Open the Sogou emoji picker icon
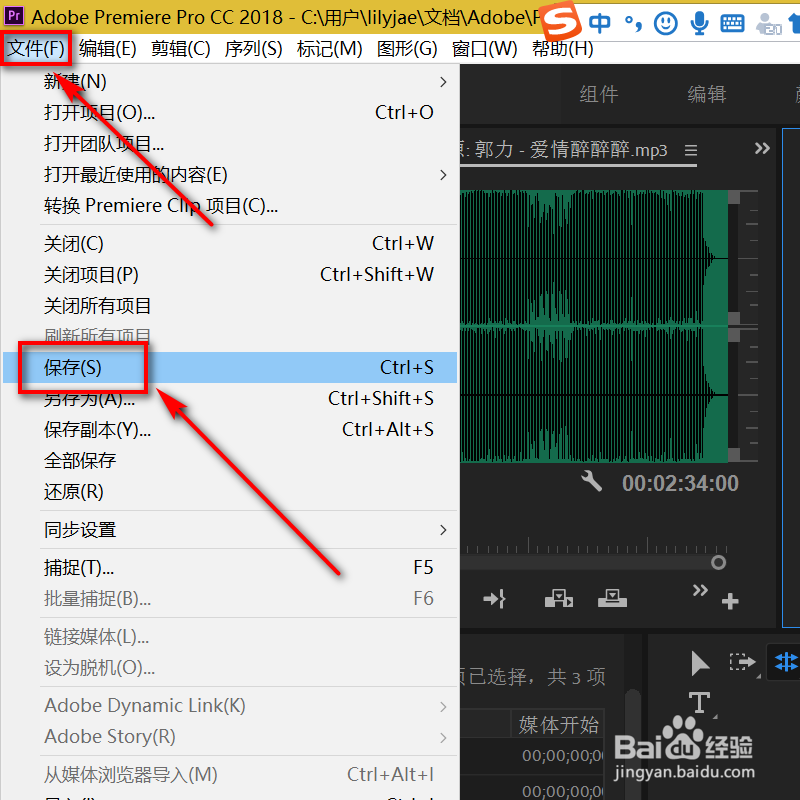800x800 pixels. coord(666,22)
